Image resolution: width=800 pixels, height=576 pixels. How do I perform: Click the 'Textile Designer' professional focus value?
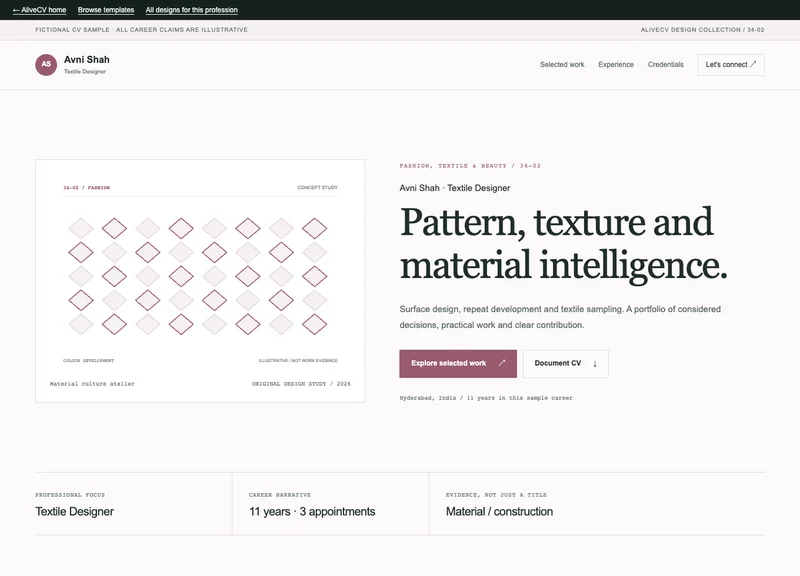pyautogui.click(x=74, y=512)
